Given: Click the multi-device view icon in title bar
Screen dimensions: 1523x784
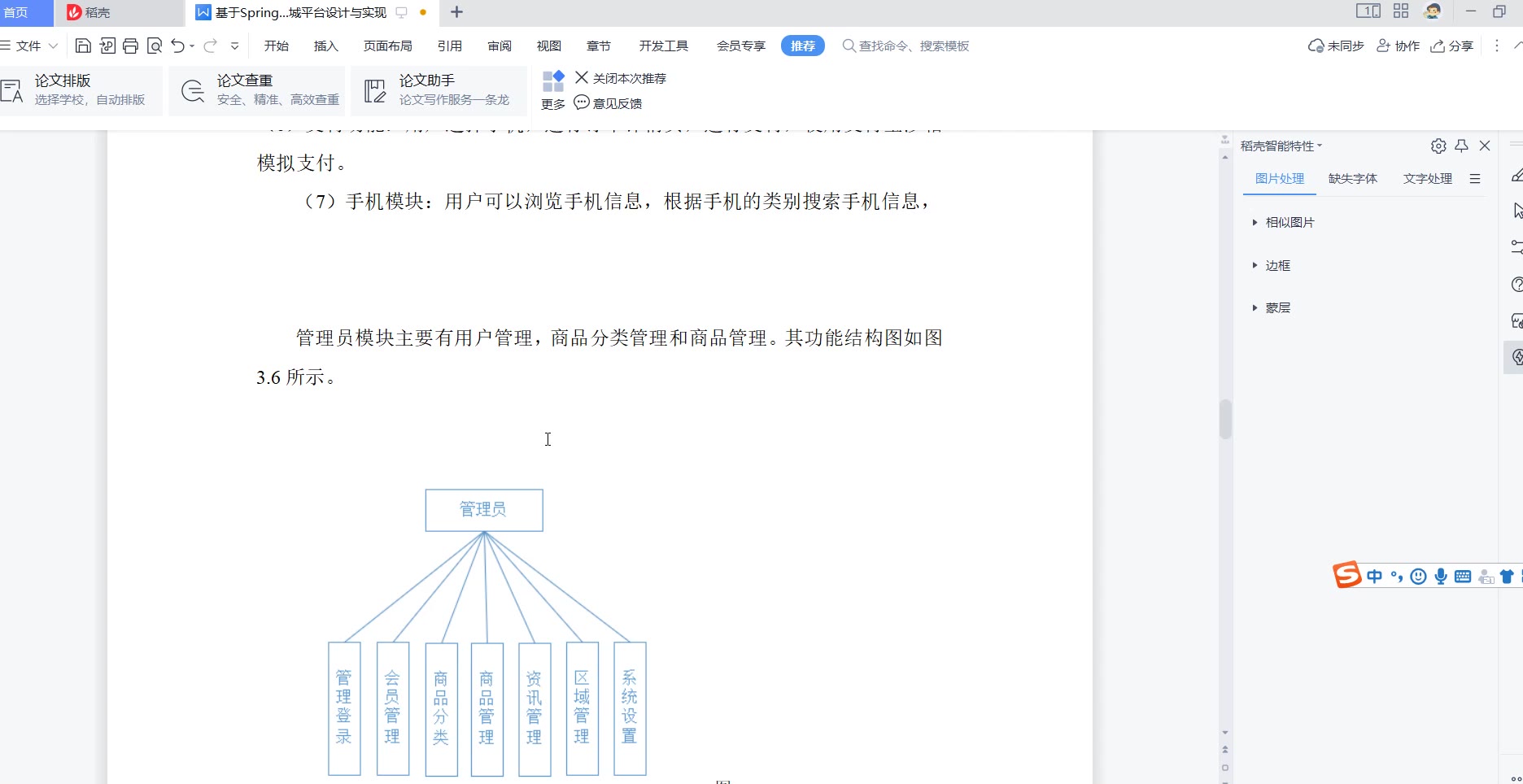Looking at the screenshot, I should [x=1368, y=11].
